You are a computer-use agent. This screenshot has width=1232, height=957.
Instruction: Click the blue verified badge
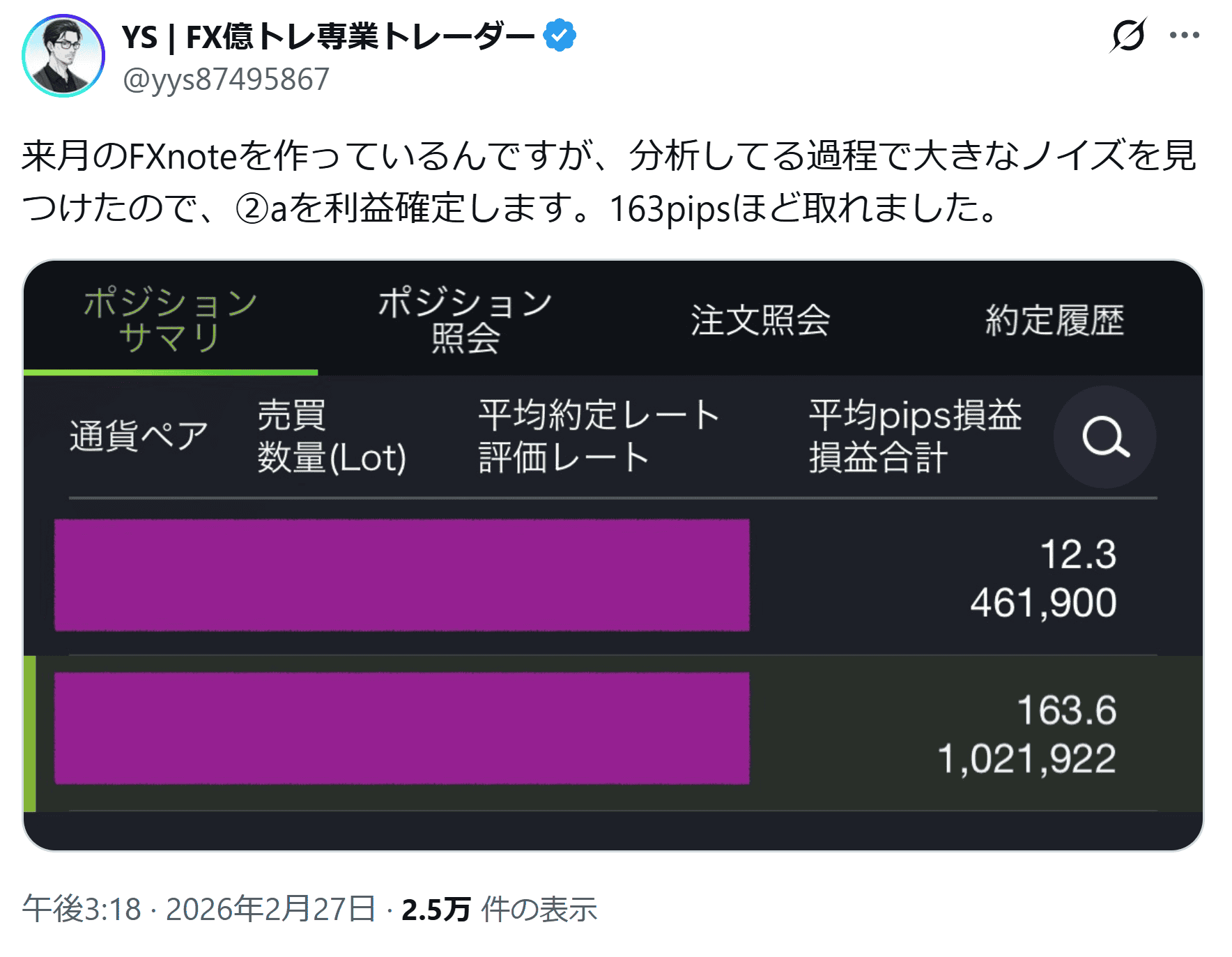(x=559, y=36)
